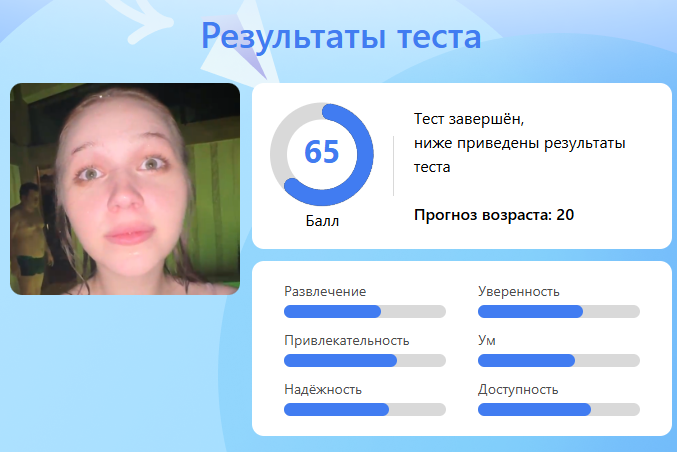Image resolution: width=677 pixels, height=452 pixels.
Task: Click the Развлечение label
Action: [x=325, y=291]
